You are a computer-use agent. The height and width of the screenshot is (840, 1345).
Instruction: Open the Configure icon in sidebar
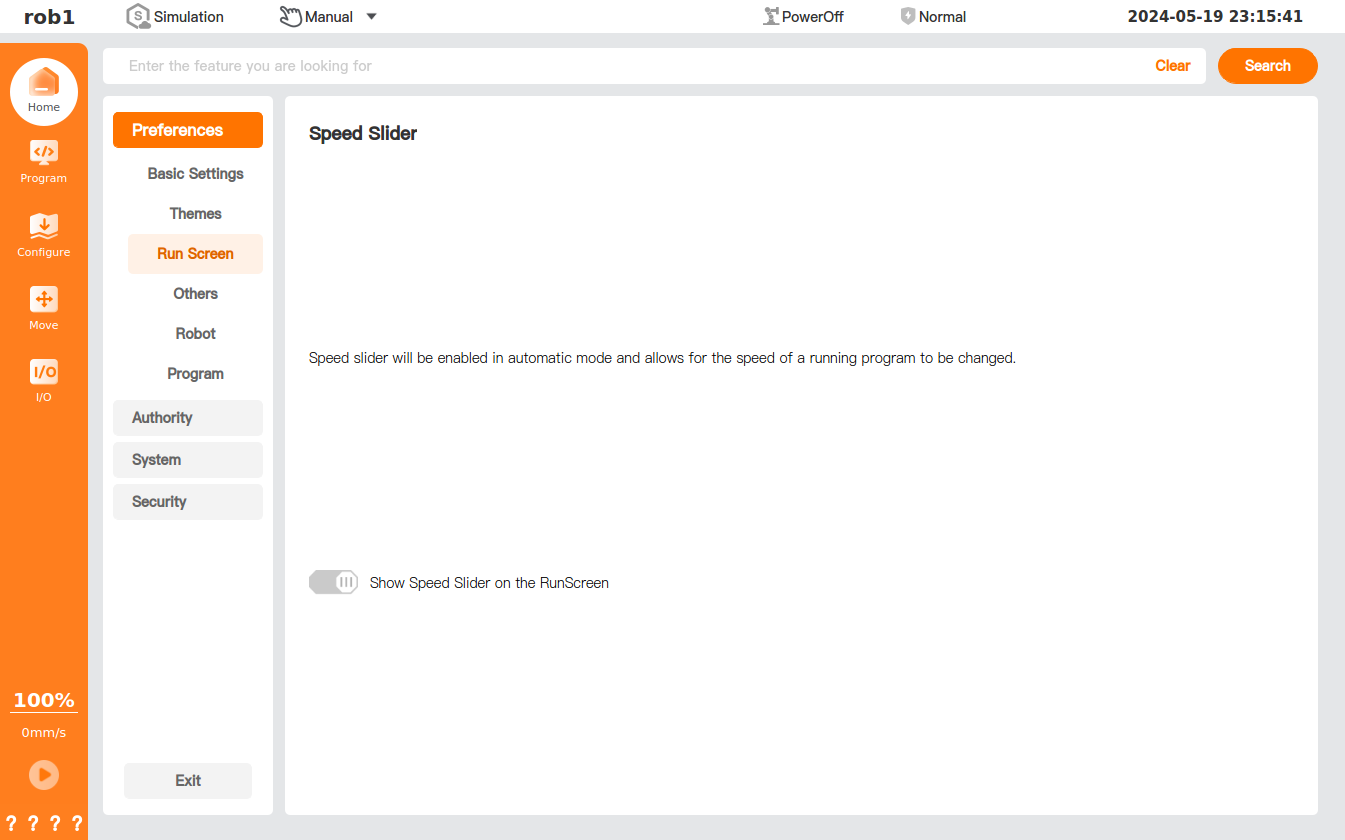point(43,227)
